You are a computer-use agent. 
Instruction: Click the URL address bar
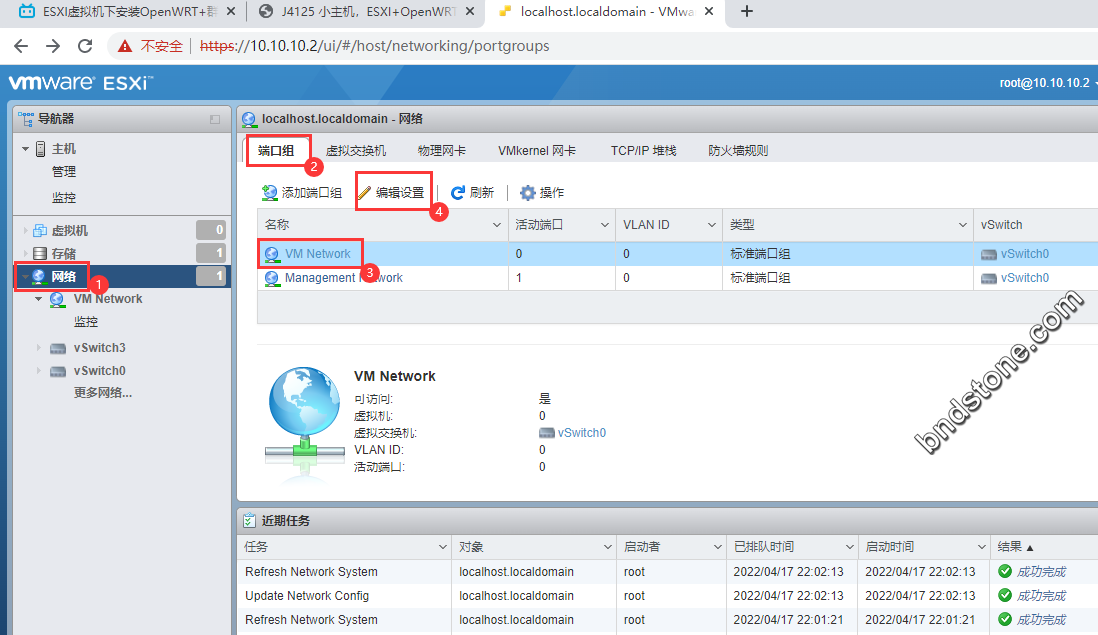(x=374, y=46)
